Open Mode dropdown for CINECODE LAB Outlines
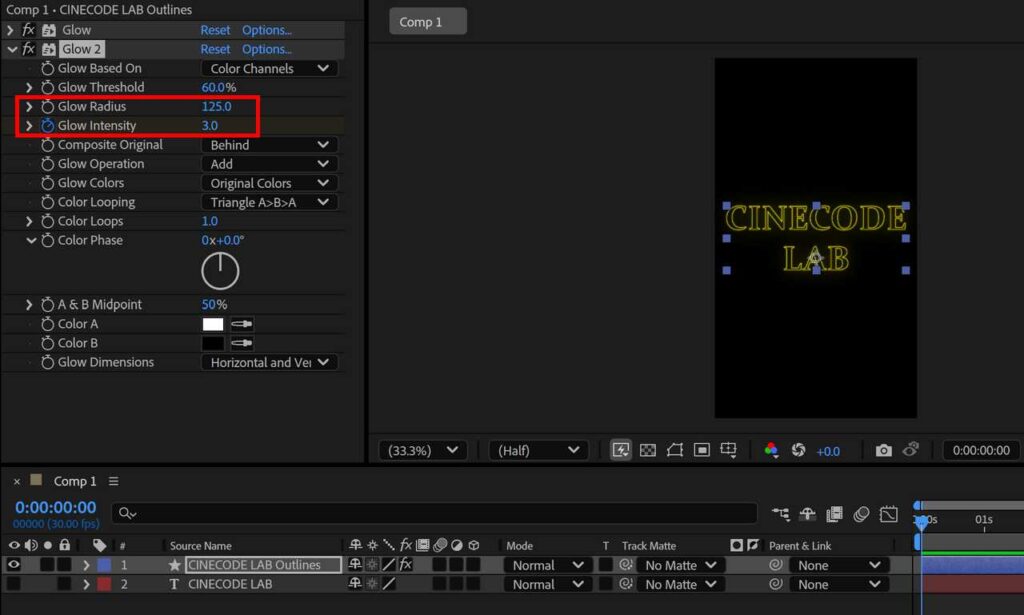This screenshot has height=615, width=1024. point(547,565)
